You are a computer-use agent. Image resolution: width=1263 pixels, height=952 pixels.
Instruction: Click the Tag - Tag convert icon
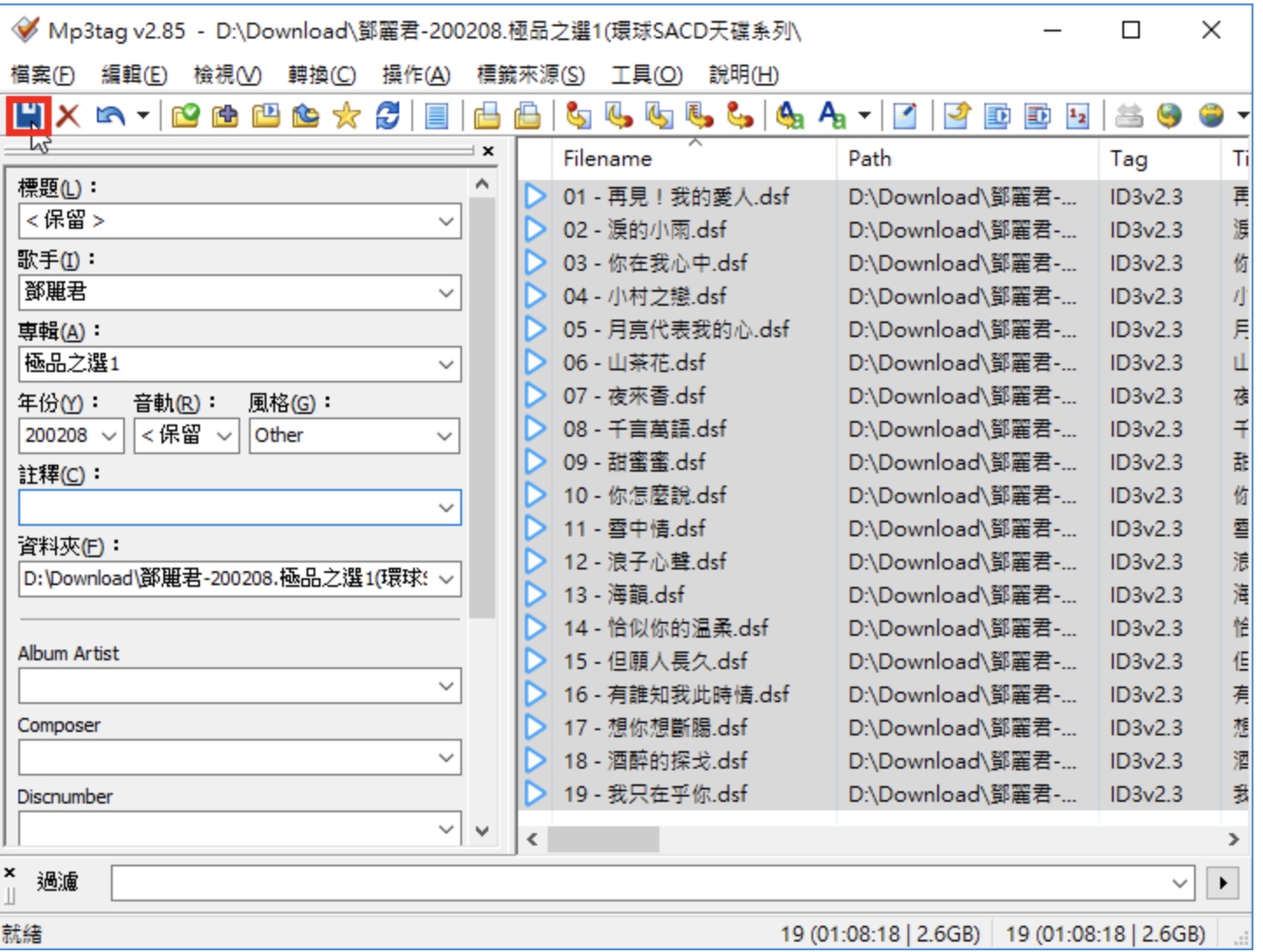point(741,115)
